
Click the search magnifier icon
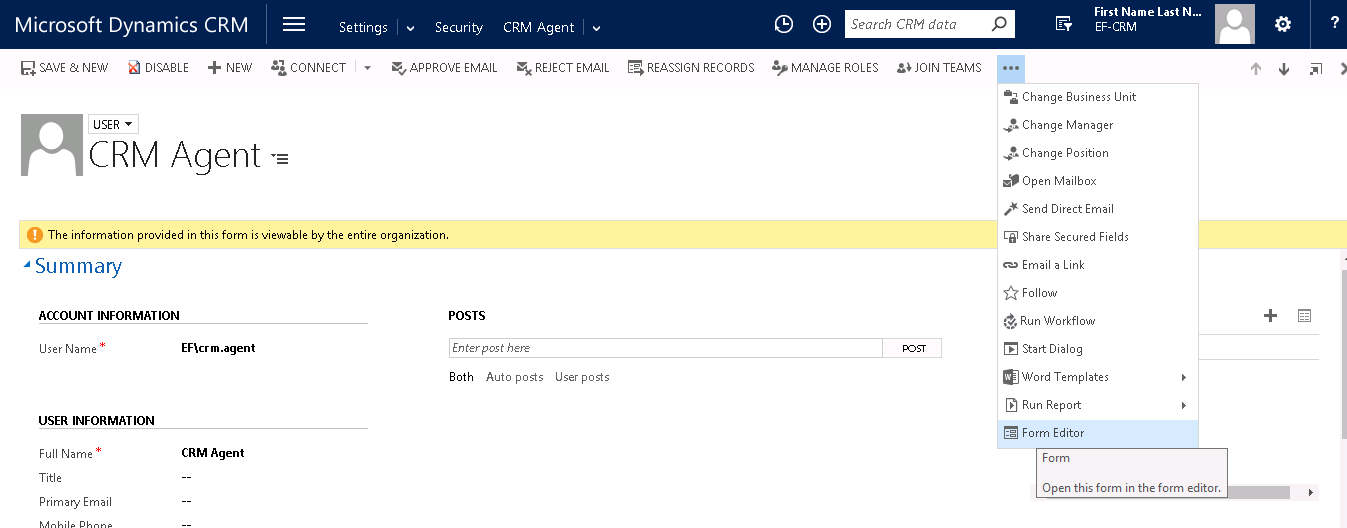(x=998, y=24)
